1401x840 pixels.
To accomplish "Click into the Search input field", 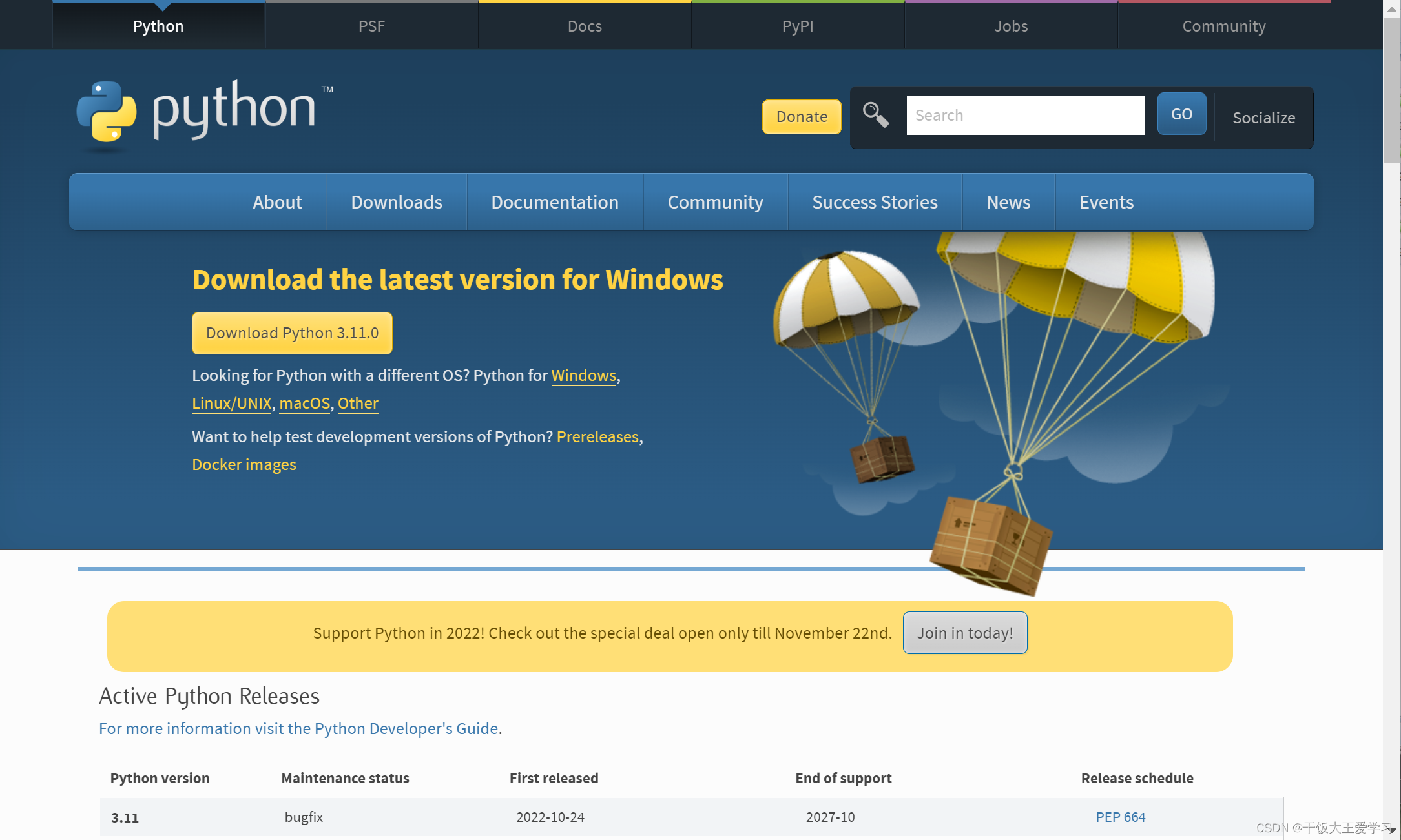I will pos(1025,116).
